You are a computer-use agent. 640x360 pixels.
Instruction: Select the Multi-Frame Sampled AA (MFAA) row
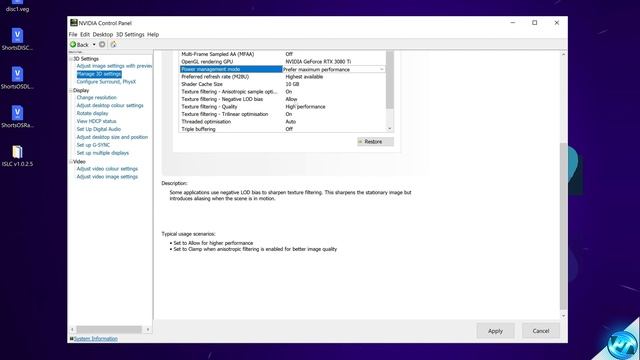click(282, 54)
